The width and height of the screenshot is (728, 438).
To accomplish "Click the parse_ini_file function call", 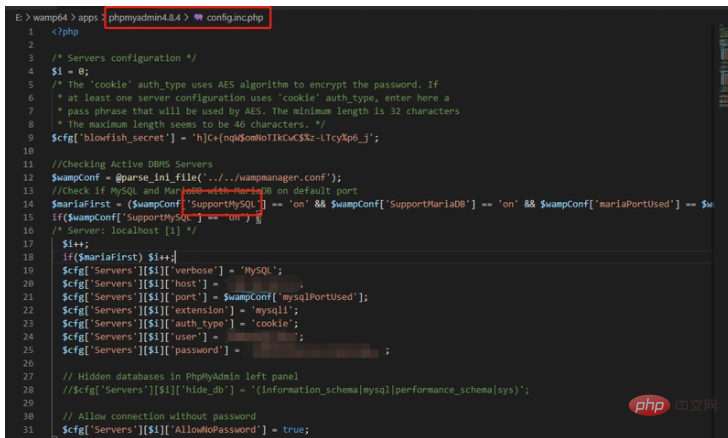I will pyautogui.click(x=158, y=177).
